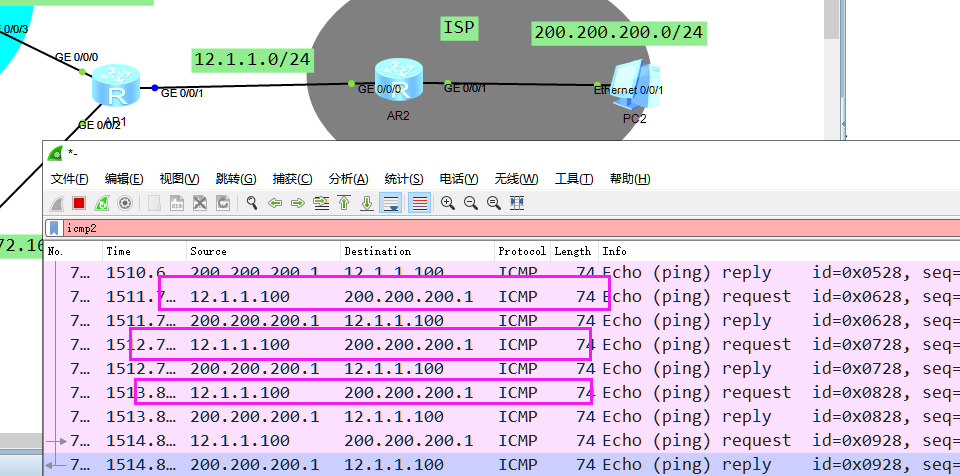Open the 统计(S) menu

click(404, 179)
